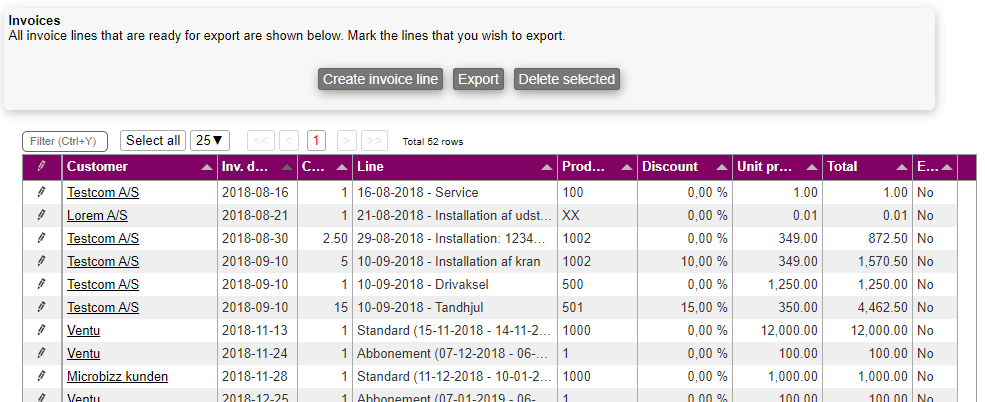This screenshot has height=402, width=985.
Task: Click the pencil icon in the table header
Action: [x=41, y=167]
